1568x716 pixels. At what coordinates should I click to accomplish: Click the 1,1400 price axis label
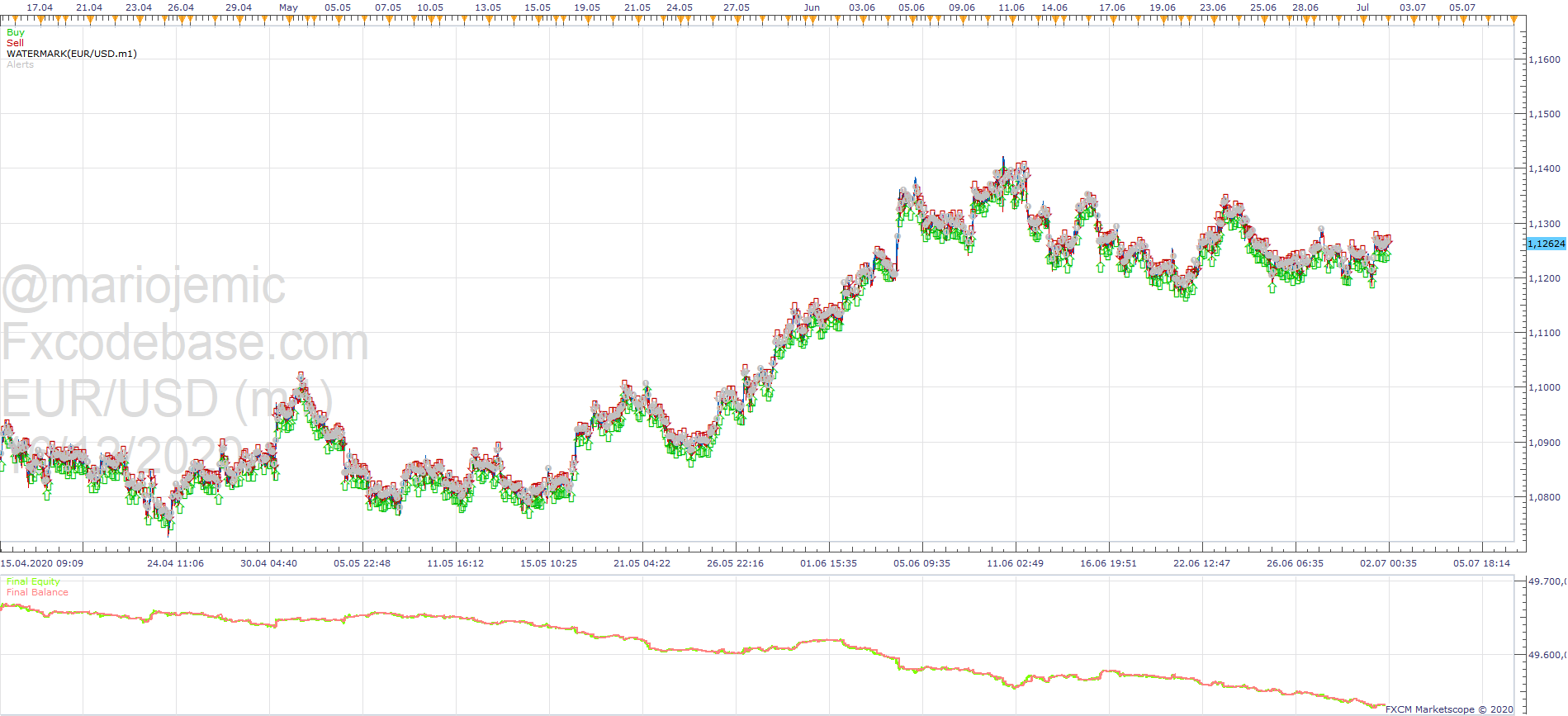click(x=1545, y=168)
